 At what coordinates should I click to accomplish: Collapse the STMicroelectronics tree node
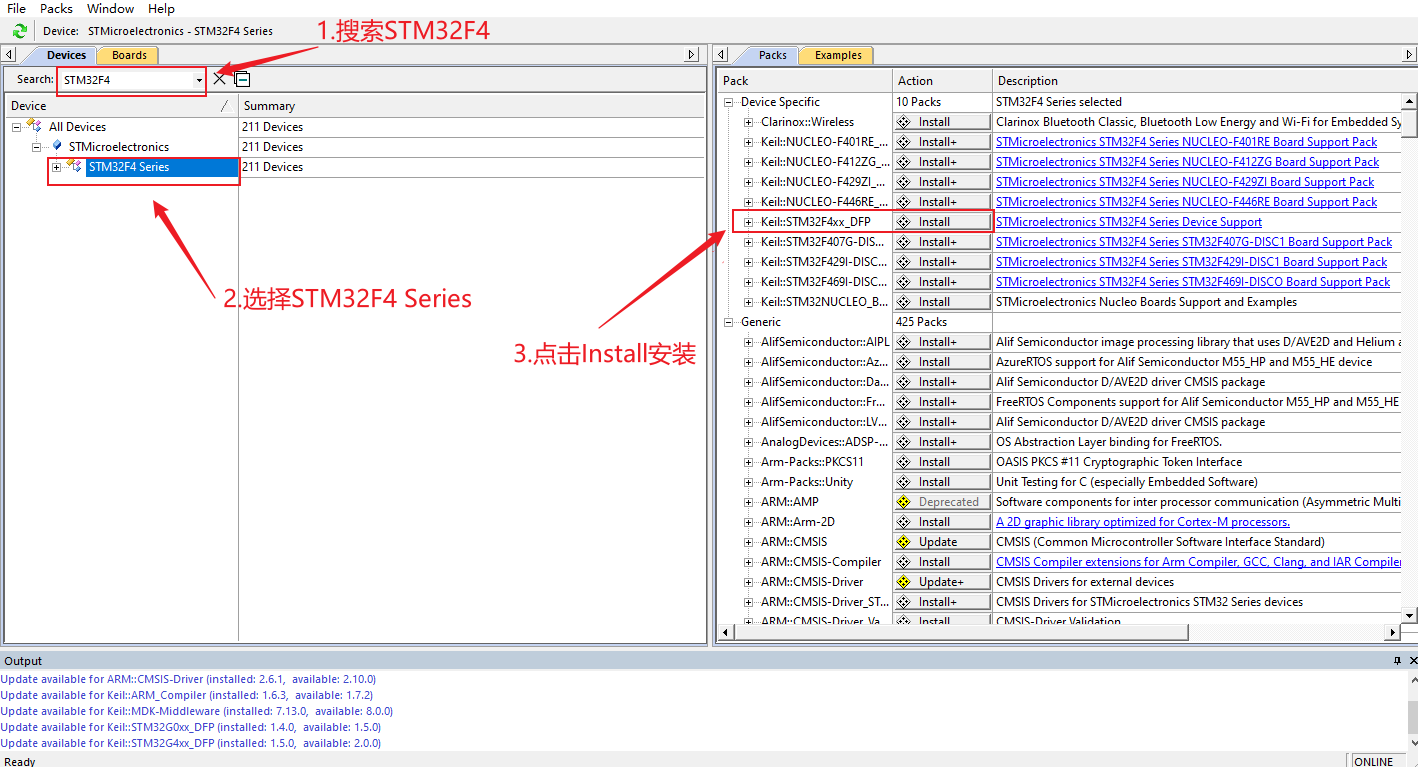coord(36,147)
